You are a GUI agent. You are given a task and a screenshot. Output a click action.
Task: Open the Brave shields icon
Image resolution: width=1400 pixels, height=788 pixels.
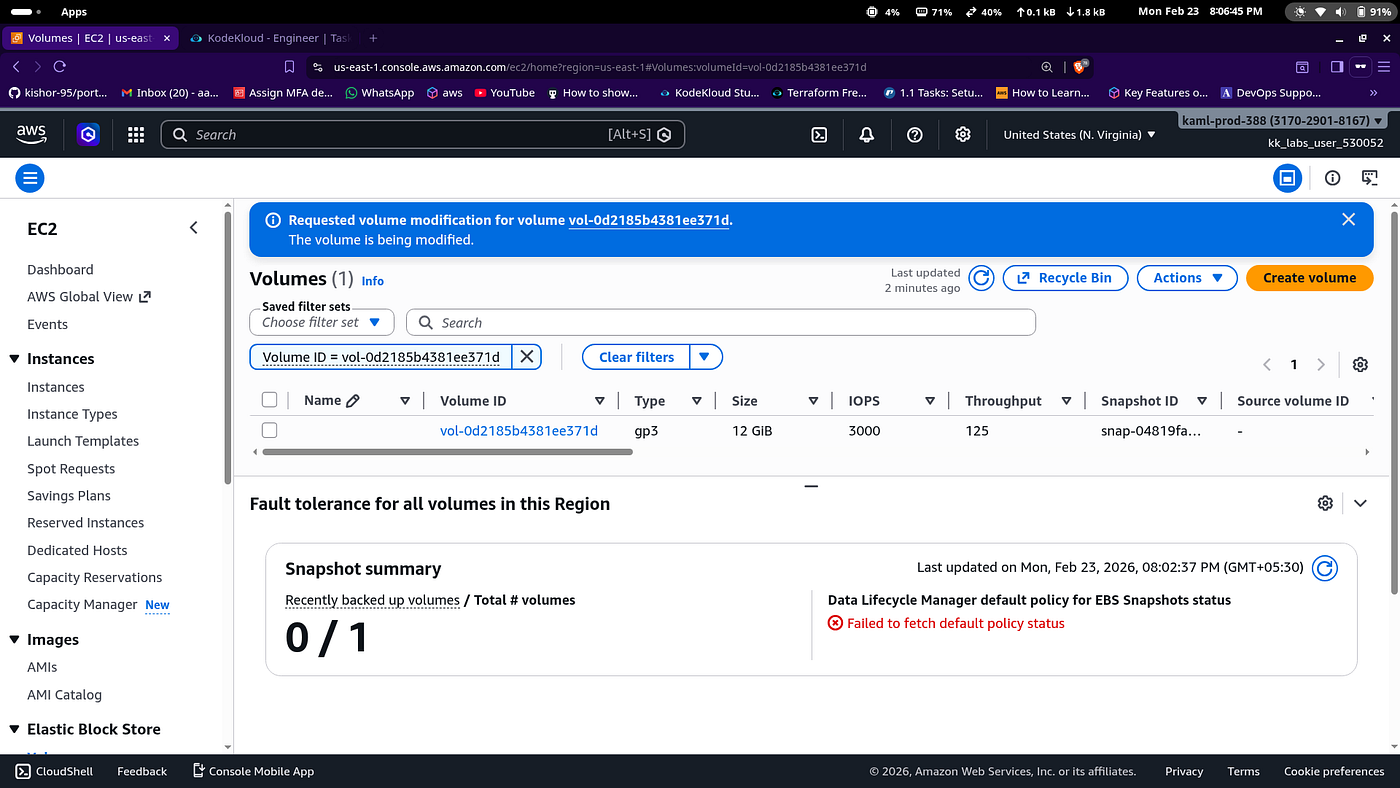click(x=1080, y=67)
